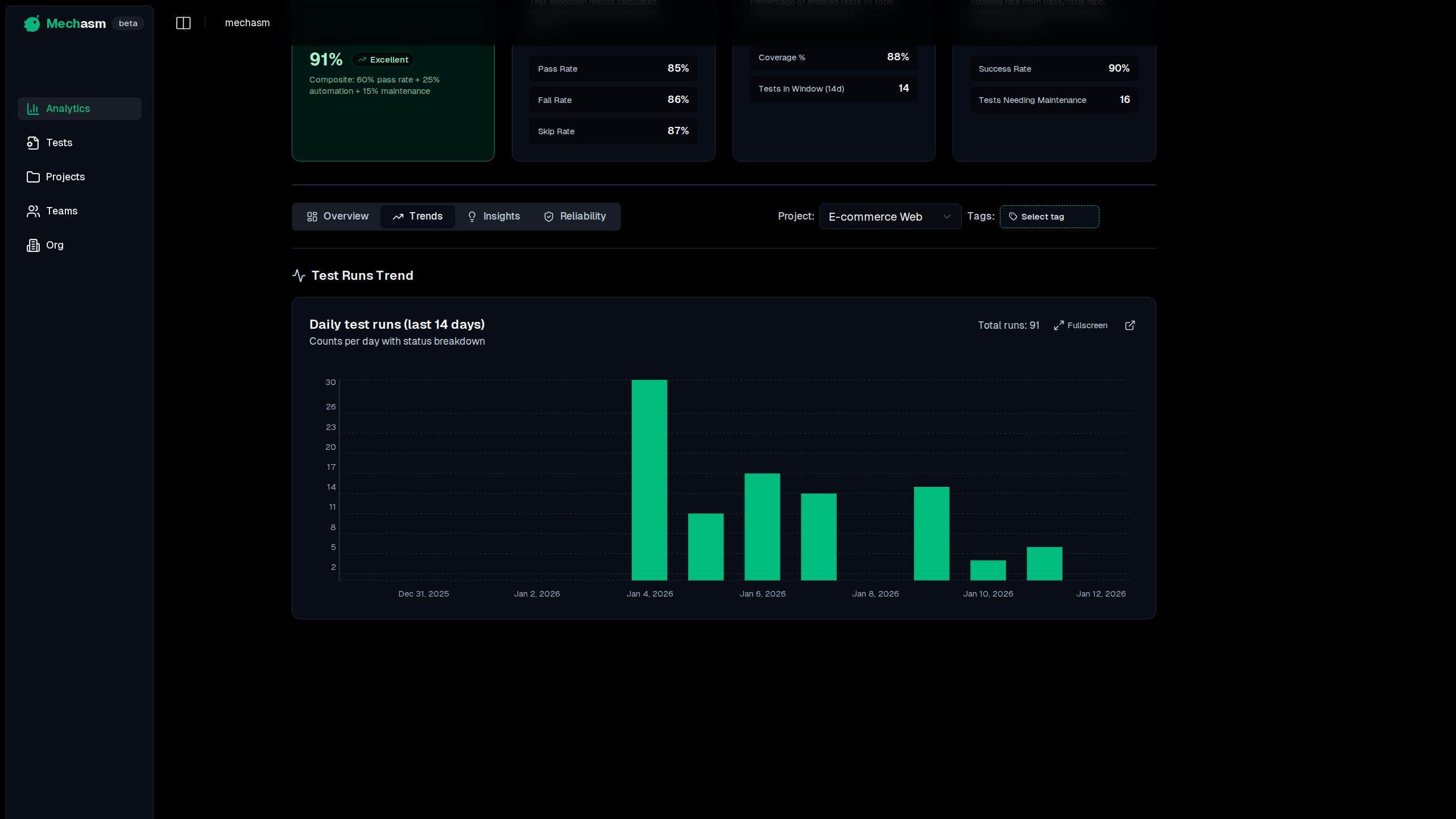Open the Select tag dropdown

[1049, 217]
